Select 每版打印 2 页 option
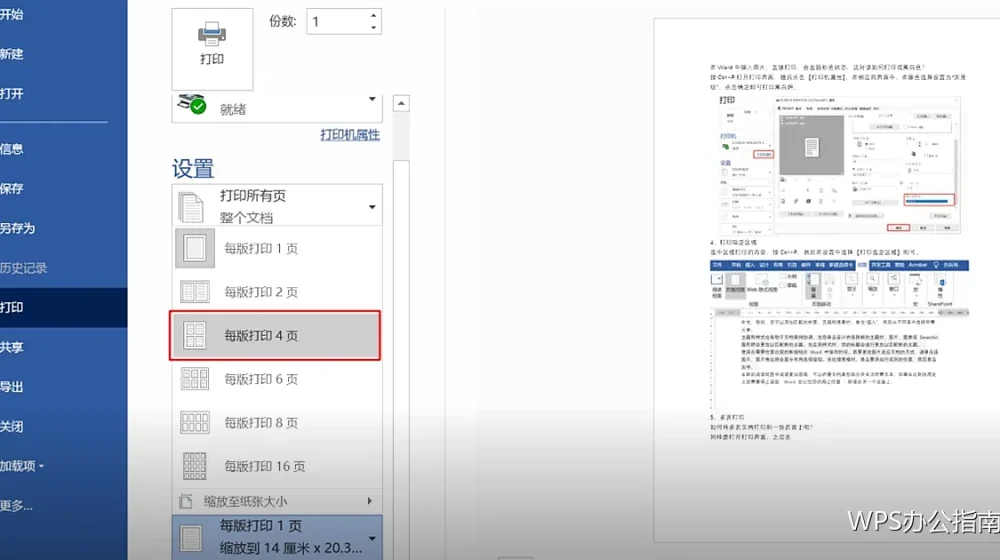 [x=277, y=292]
